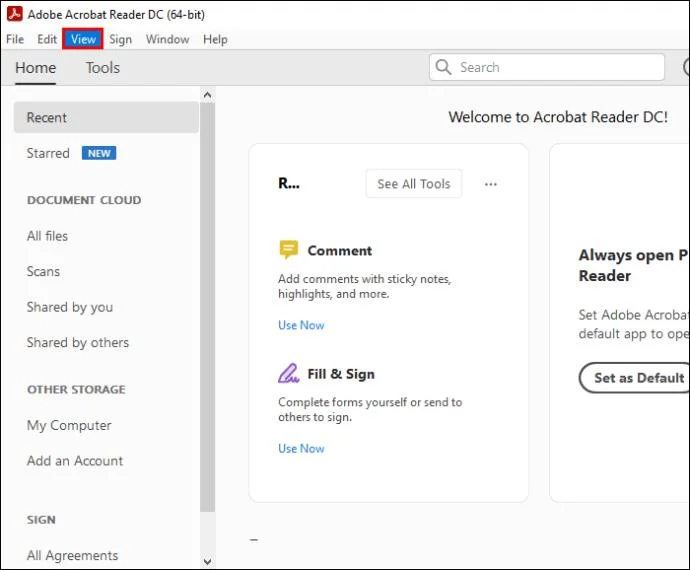Click the purple Fill & Sign pen icon

[x=289, y=373]
